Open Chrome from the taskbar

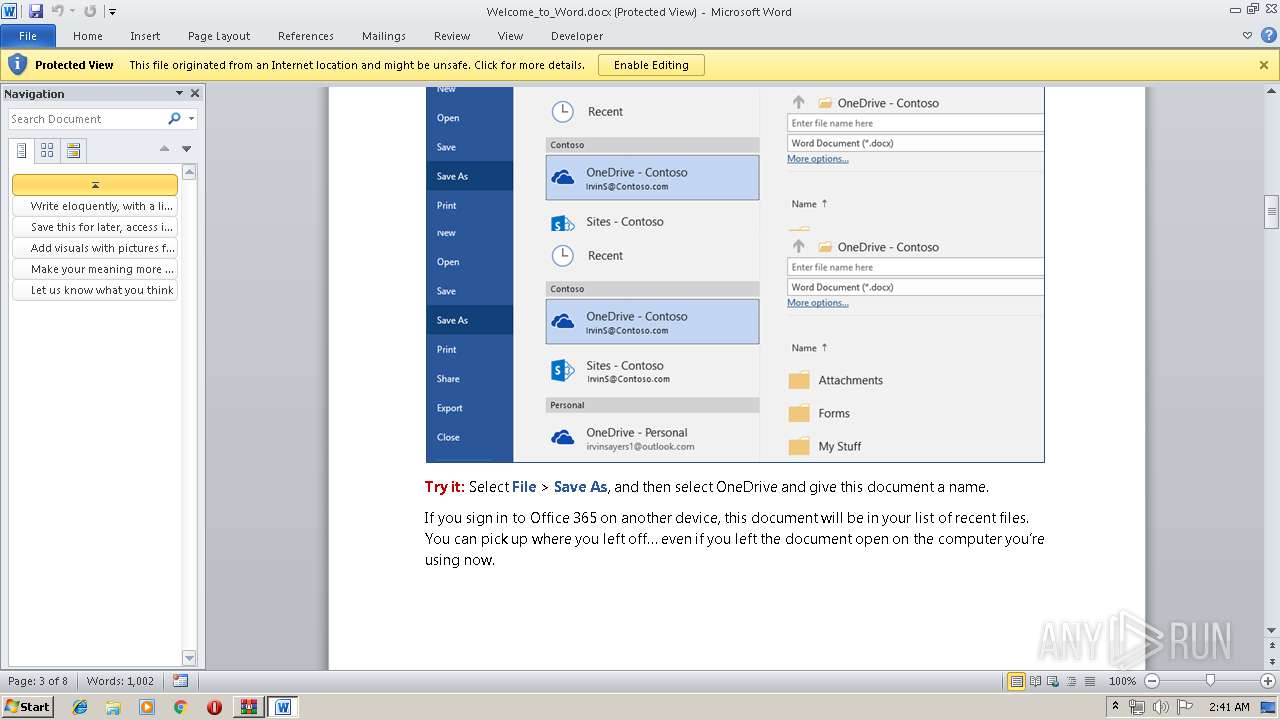pos(180,707)
